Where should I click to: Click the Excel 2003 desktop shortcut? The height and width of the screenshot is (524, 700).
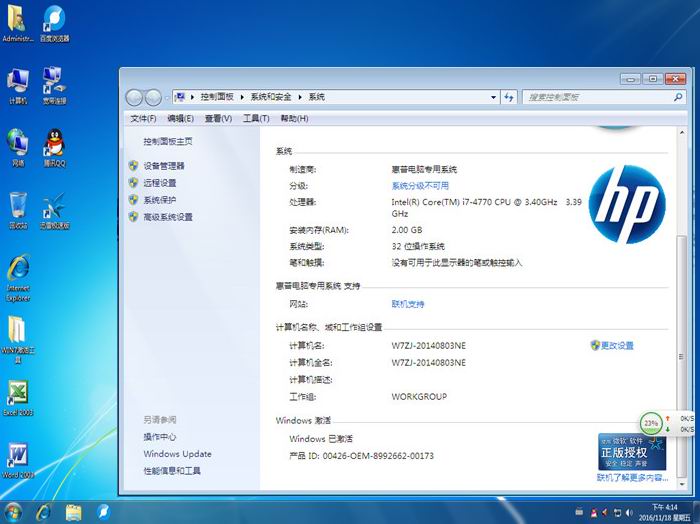coord(18,397)
